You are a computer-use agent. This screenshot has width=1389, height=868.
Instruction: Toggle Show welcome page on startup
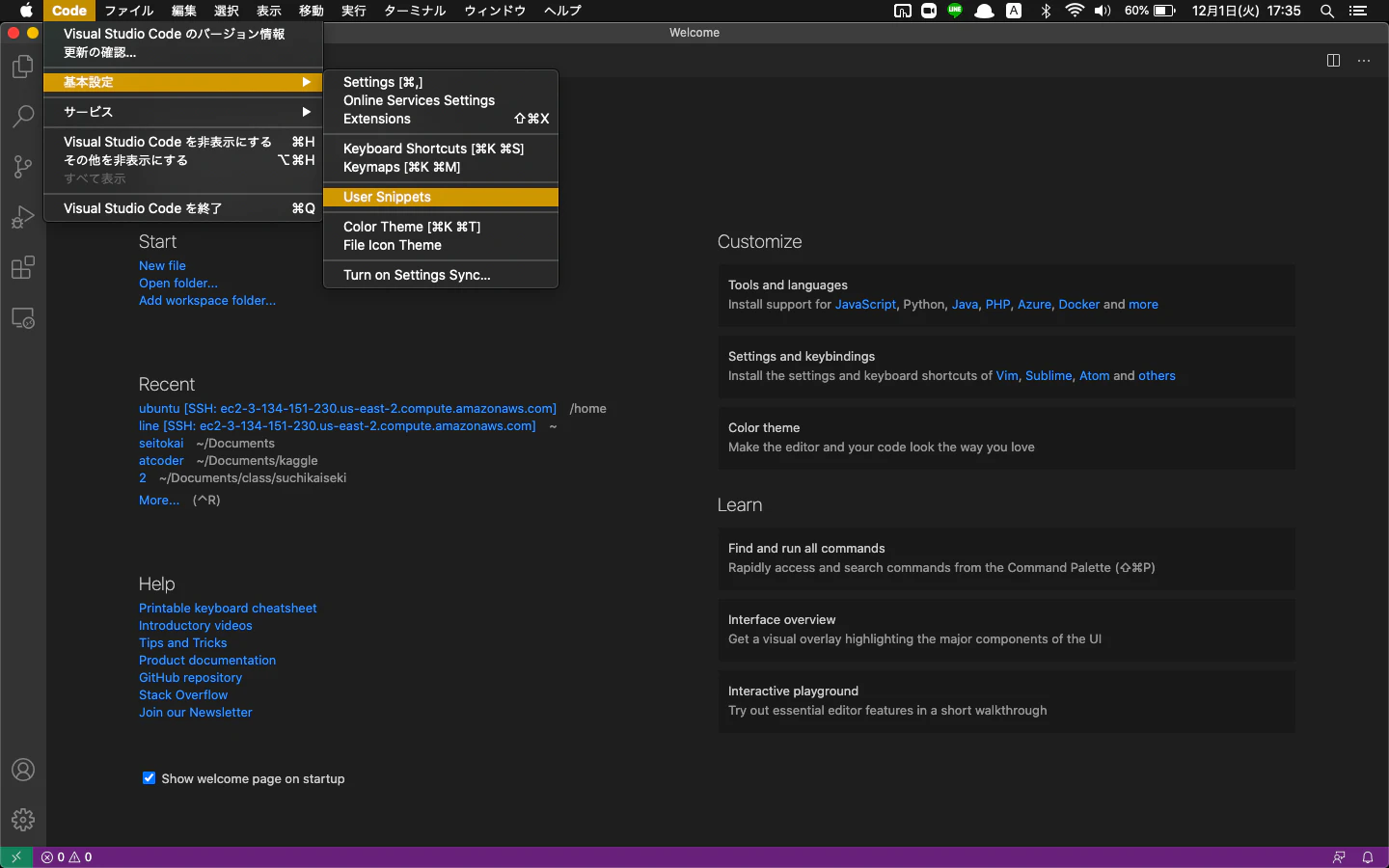click(x=149, y=778)
